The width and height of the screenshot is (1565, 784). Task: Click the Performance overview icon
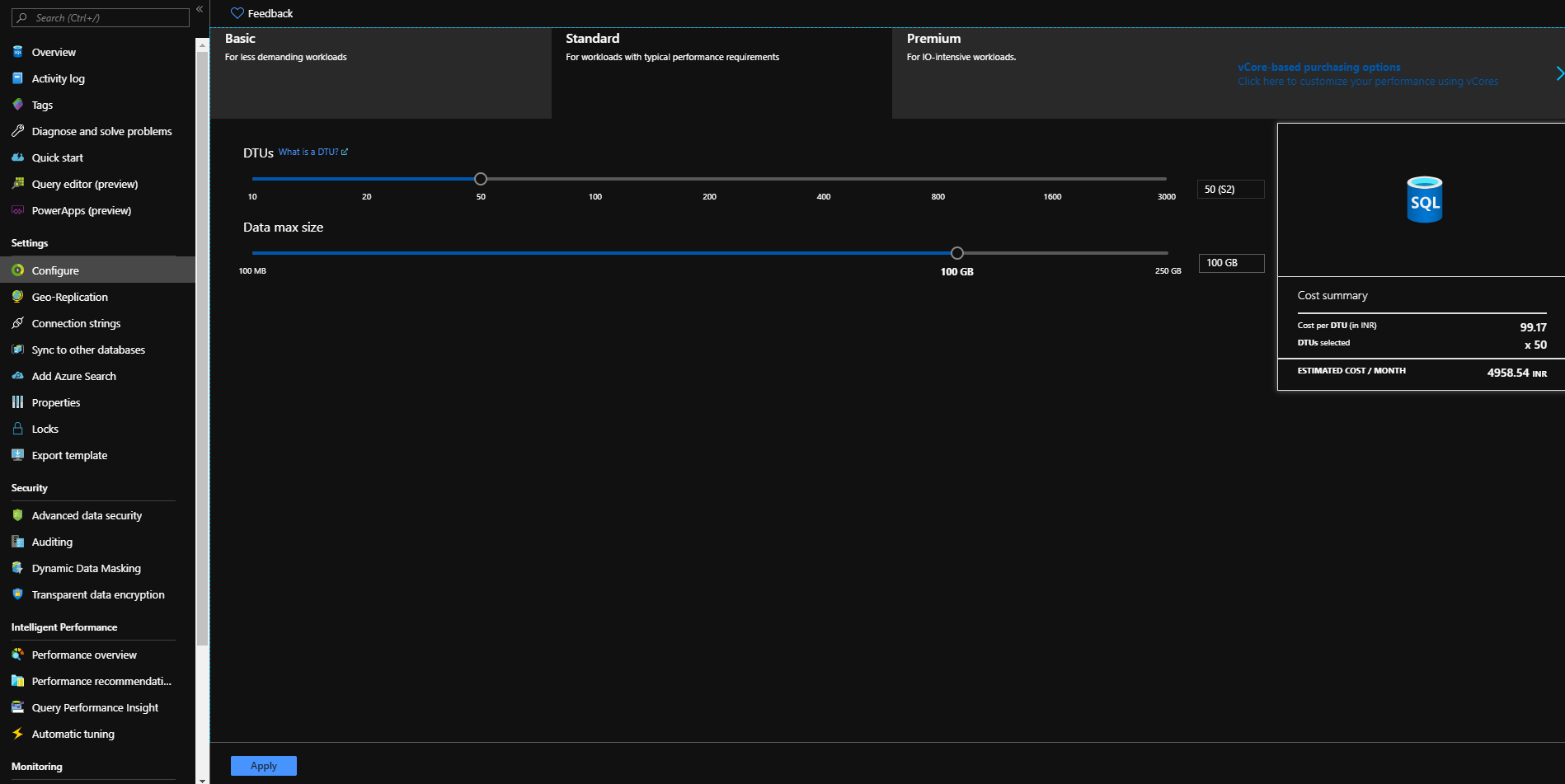pos(17,655)
